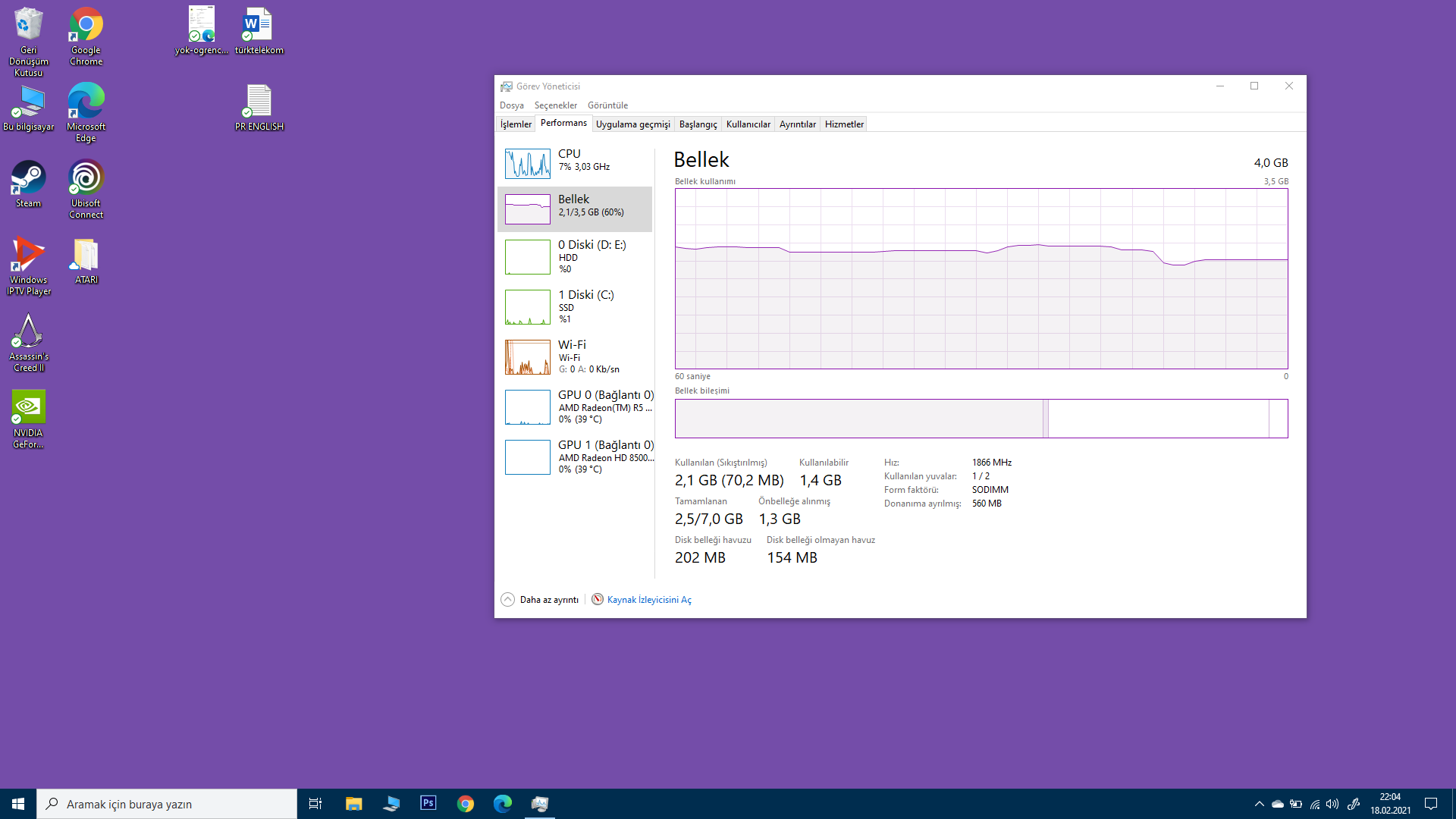This screenshot has width=1456, height=819.
Task: Show hidden system tray icons chevron
Action: pos(1260,804)
